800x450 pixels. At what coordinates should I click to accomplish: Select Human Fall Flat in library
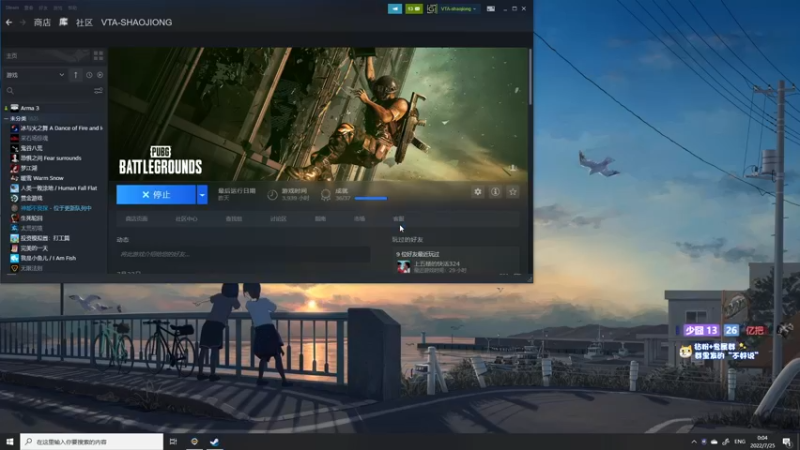click(58, 188)
